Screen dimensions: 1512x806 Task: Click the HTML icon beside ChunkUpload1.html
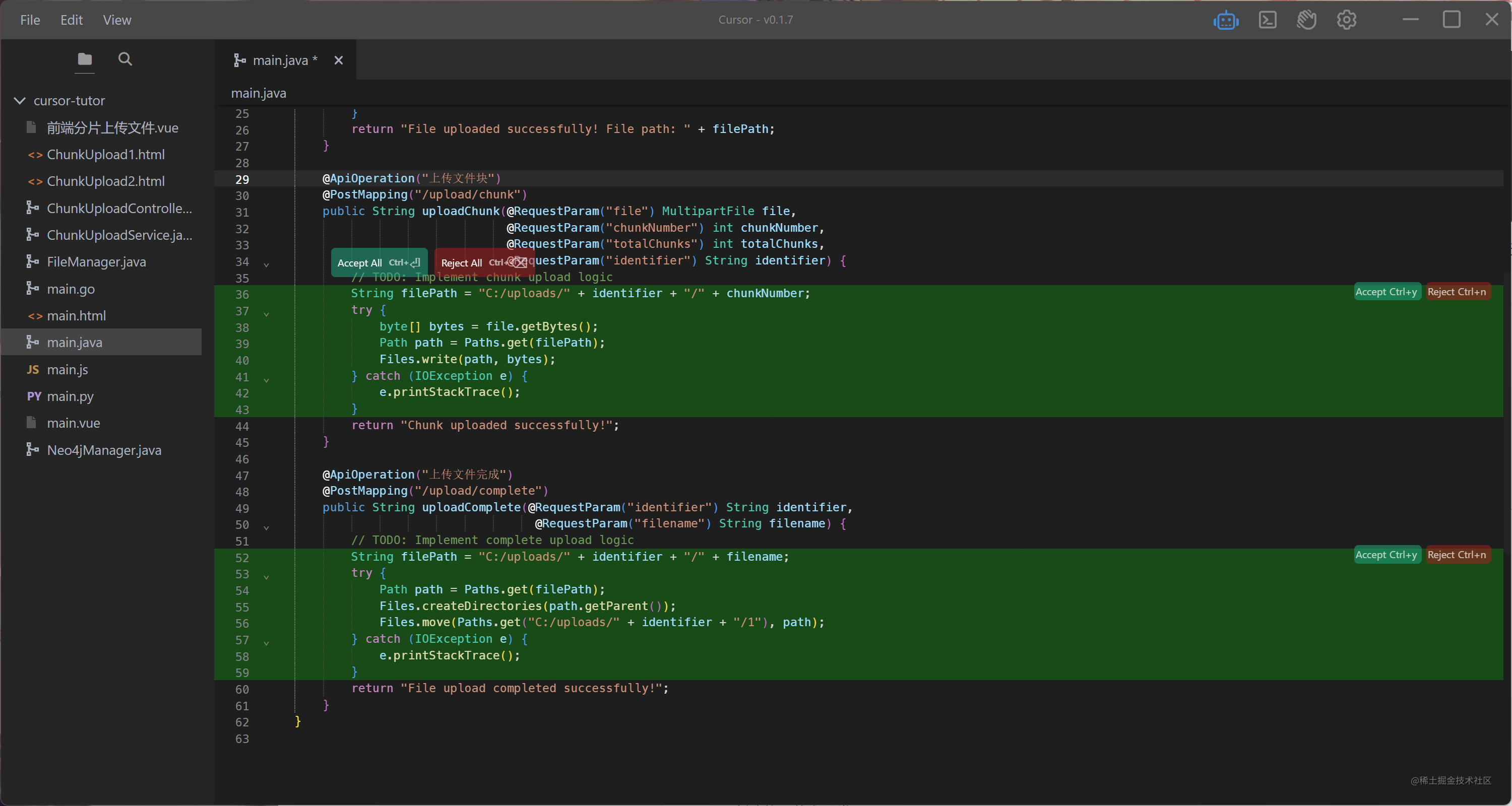click(35, 155)
